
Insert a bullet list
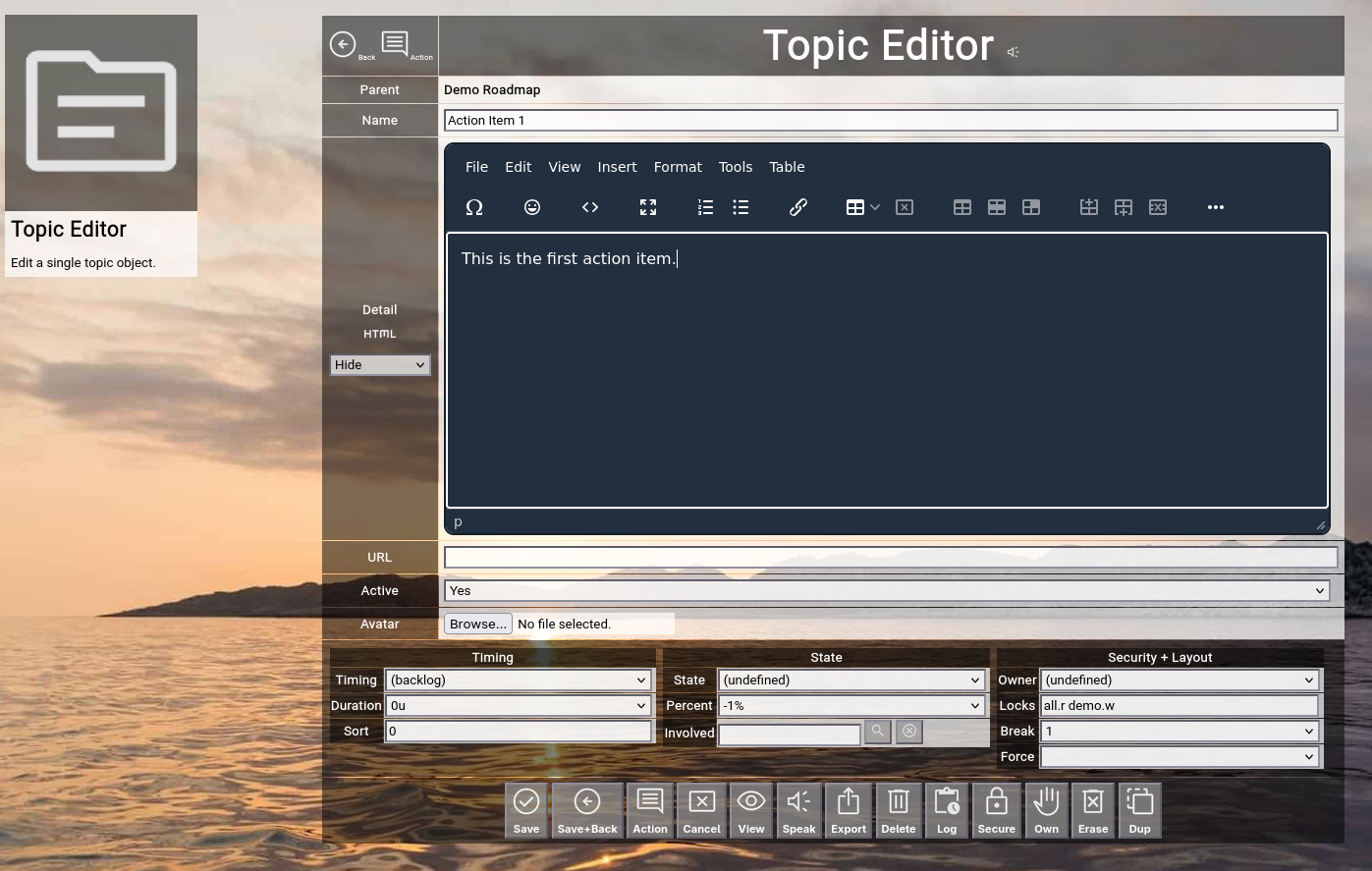click(x=741, y=207)
